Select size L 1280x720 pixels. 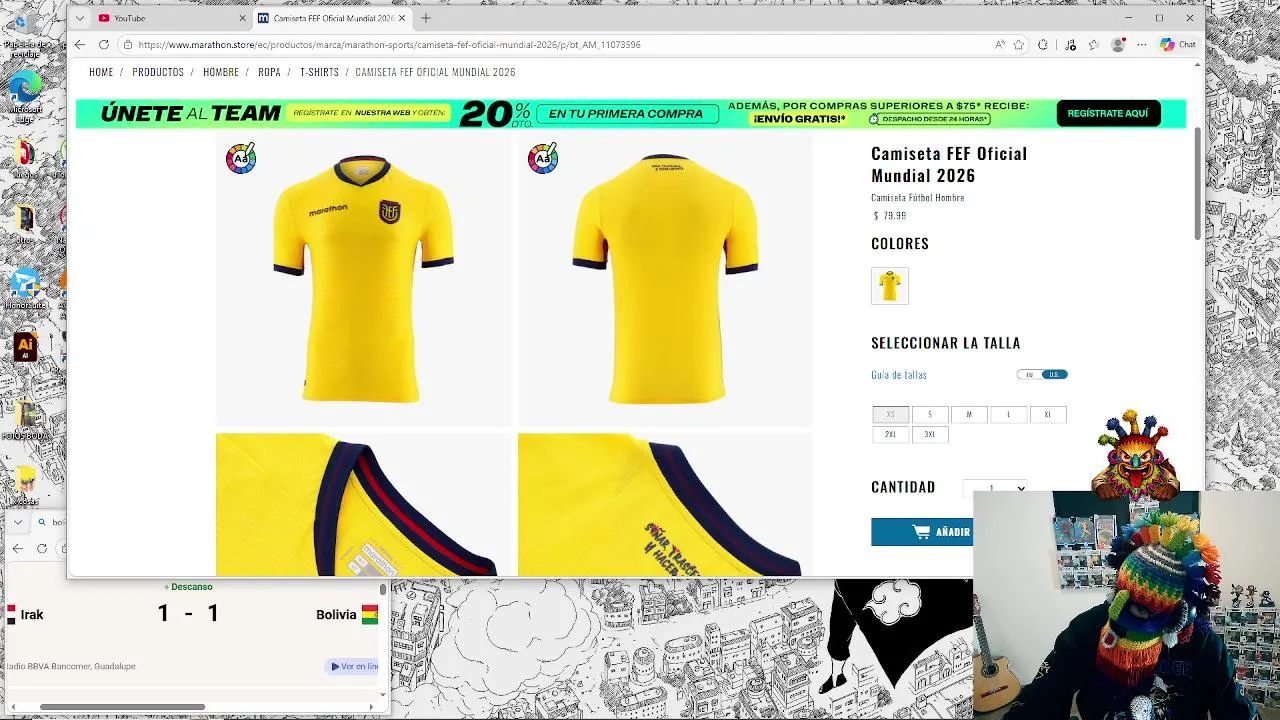(x=1008, y=414)
